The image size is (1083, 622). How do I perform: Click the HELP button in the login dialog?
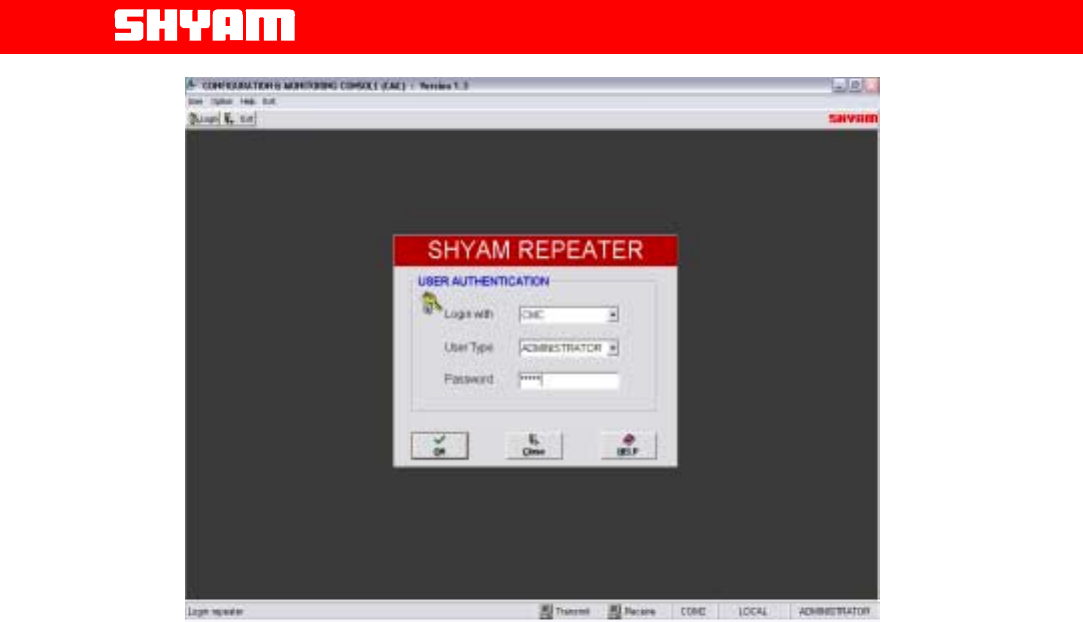click(628, 445)
